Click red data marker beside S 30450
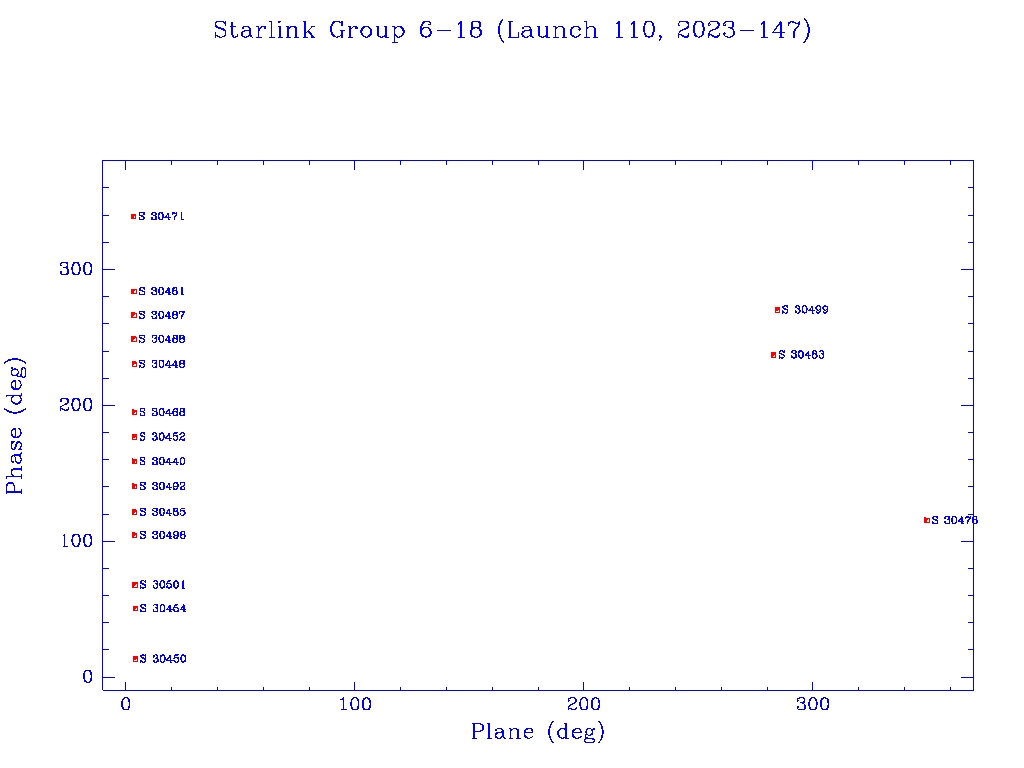1024x768 pixels. (x=136, y=660)
